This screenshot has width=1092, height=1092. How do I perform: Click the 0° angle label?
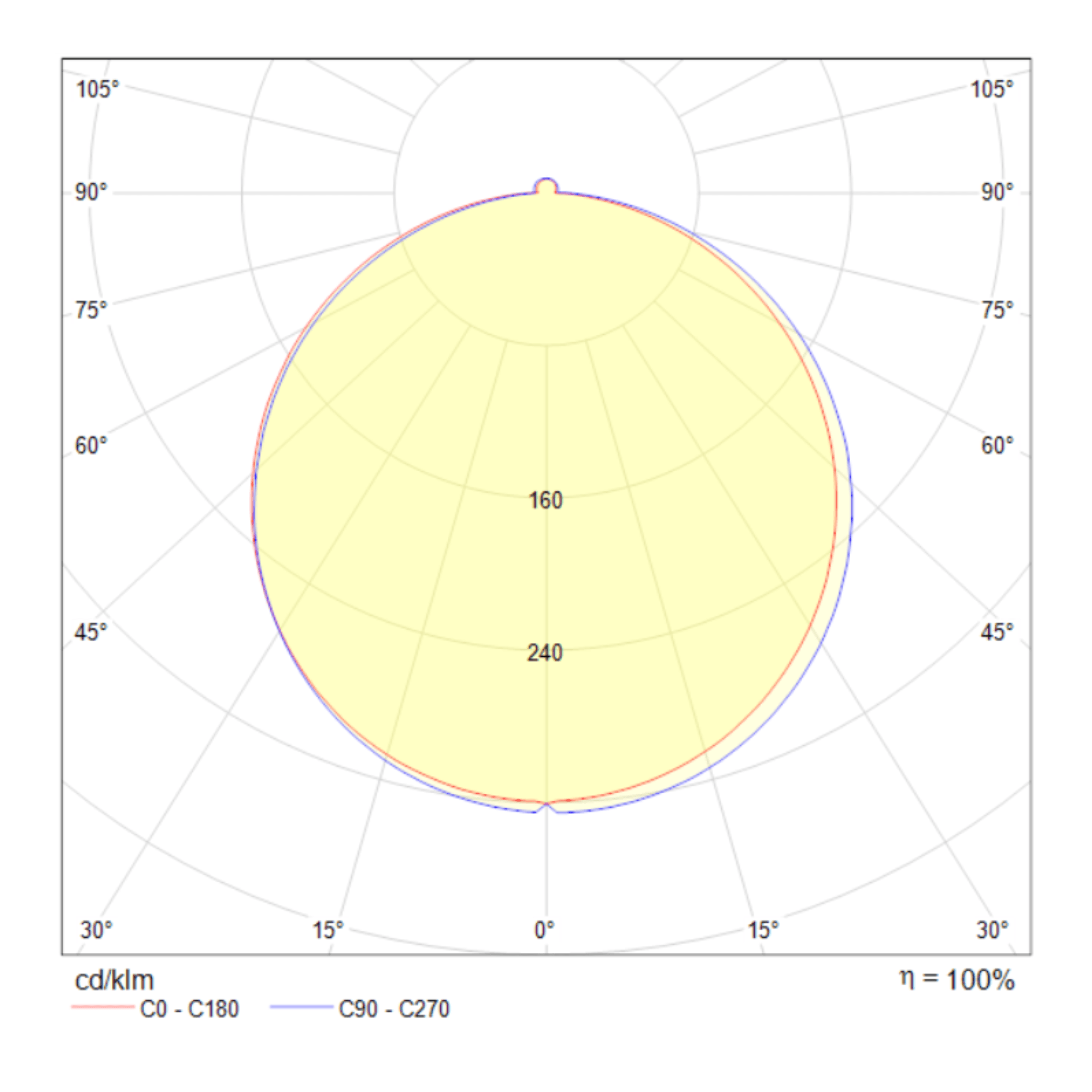click(x=544, y=930)
